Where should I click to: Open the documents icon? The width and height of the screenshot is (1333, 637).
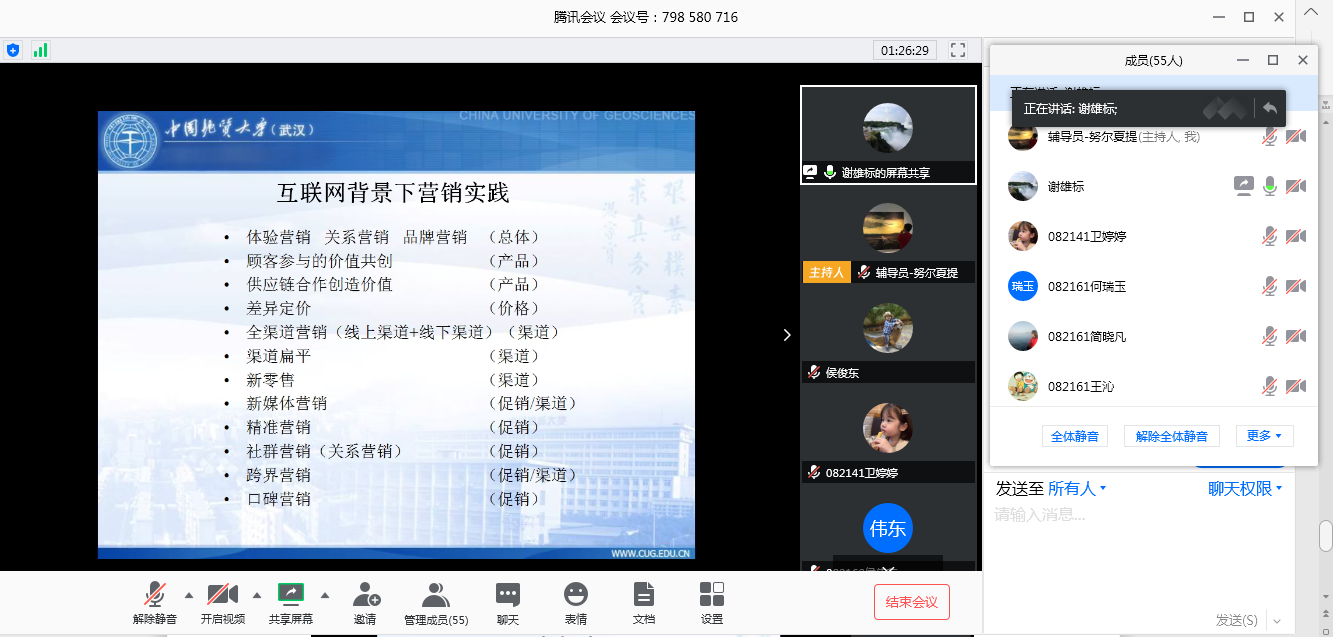click(644, 595)
